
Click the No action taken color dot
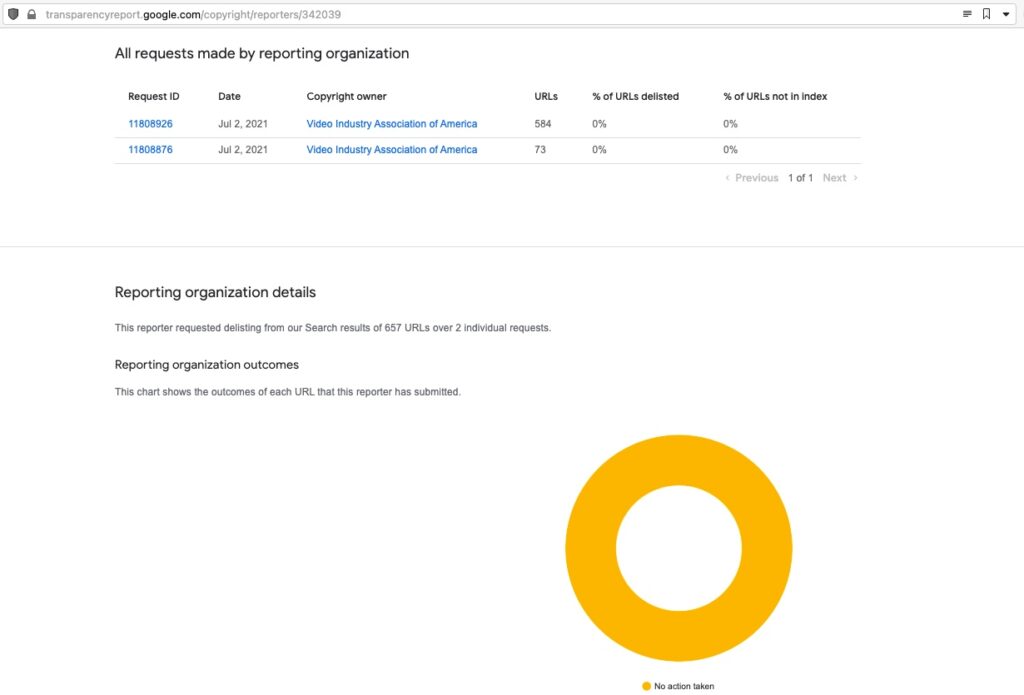coord(645,686)
